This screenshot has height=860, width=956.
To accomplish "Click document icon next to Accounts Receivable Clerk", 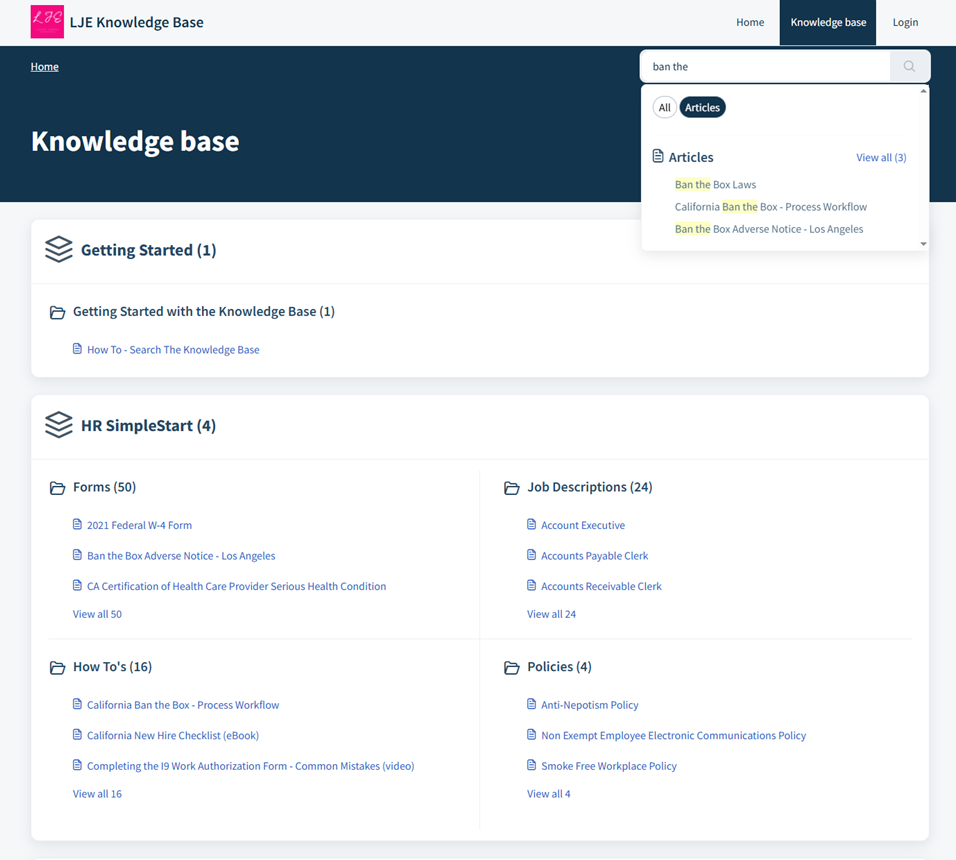I will [532, 585].
